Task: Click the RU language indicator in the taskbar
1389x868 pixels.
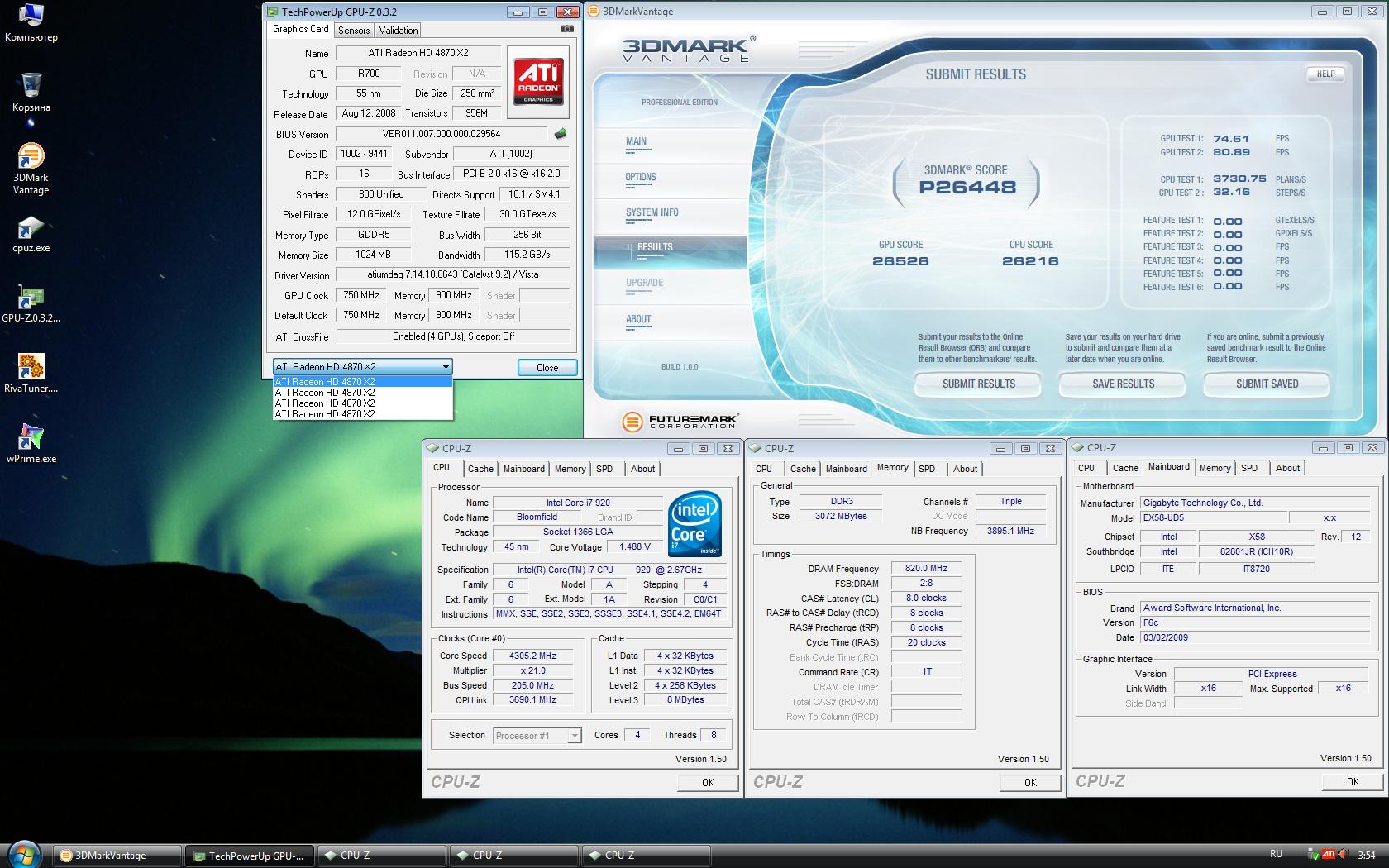Action: point(1276,854)
